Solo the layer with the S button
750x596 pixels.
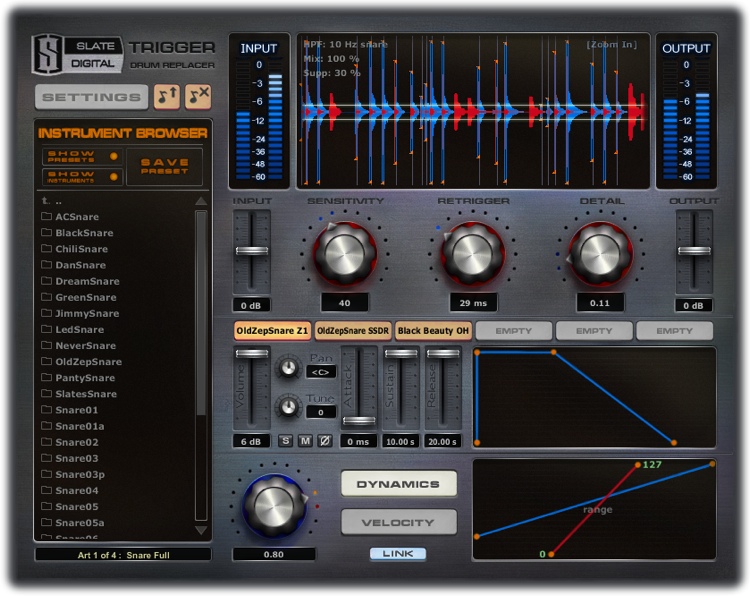click(285, 441)
